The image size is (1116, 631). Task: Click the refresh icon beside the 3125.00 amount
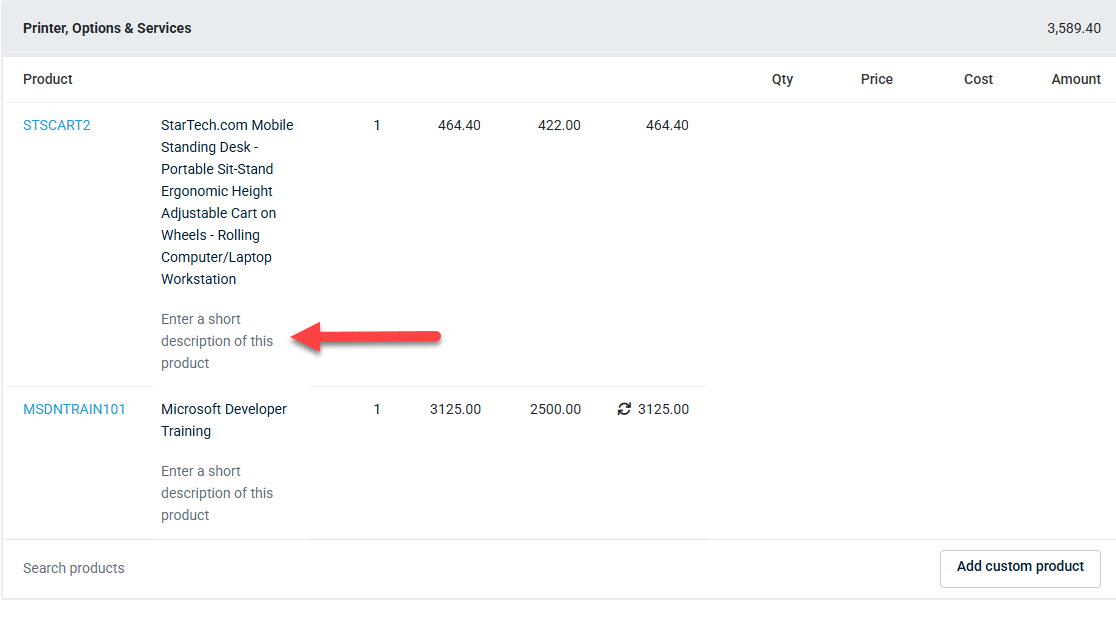pyautogui.click(x=624, y=409)
